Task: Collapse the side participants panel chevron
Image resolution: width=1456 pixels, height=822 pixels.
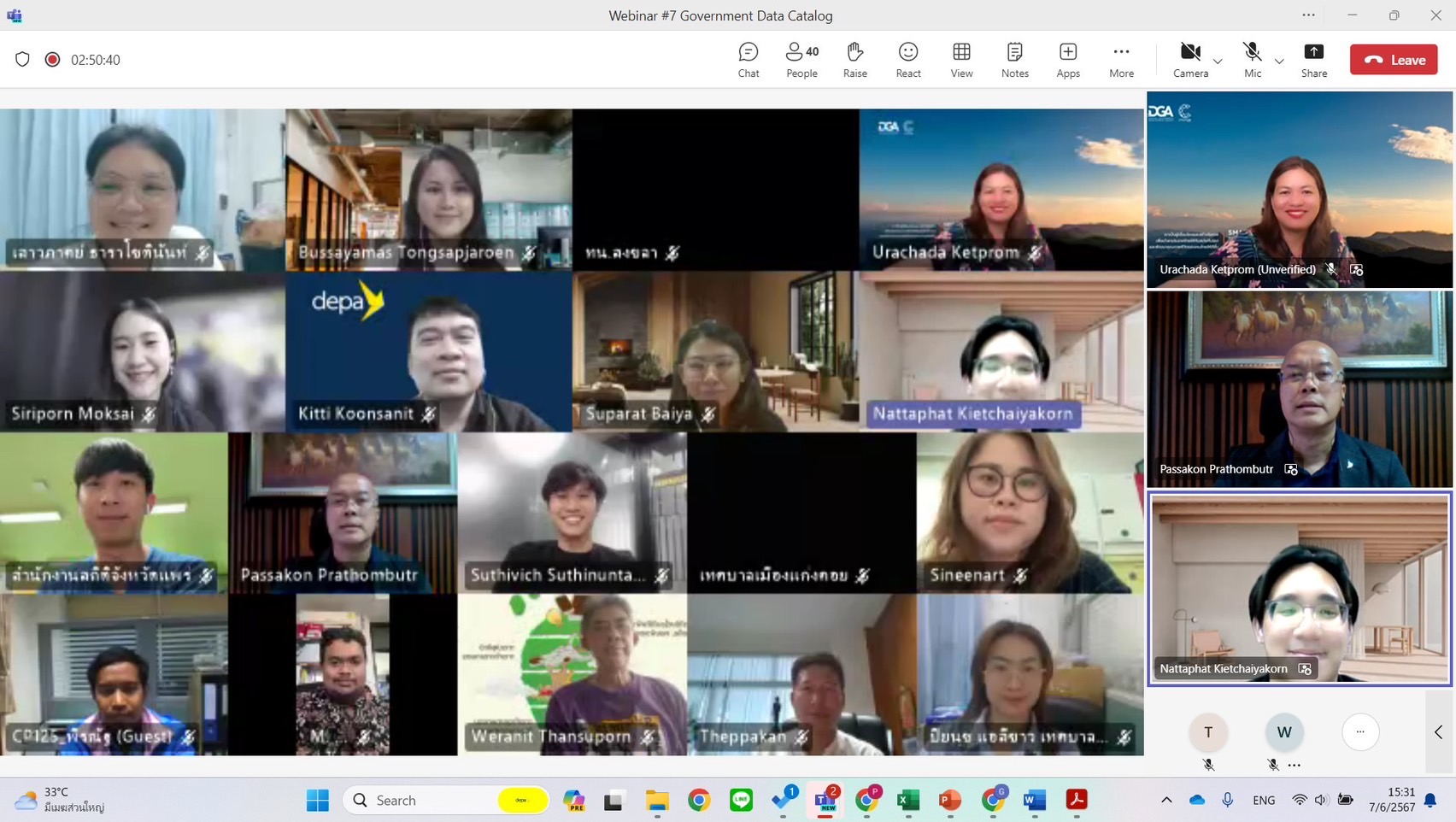Action: pyautogui.click(x=1439, y=732)
